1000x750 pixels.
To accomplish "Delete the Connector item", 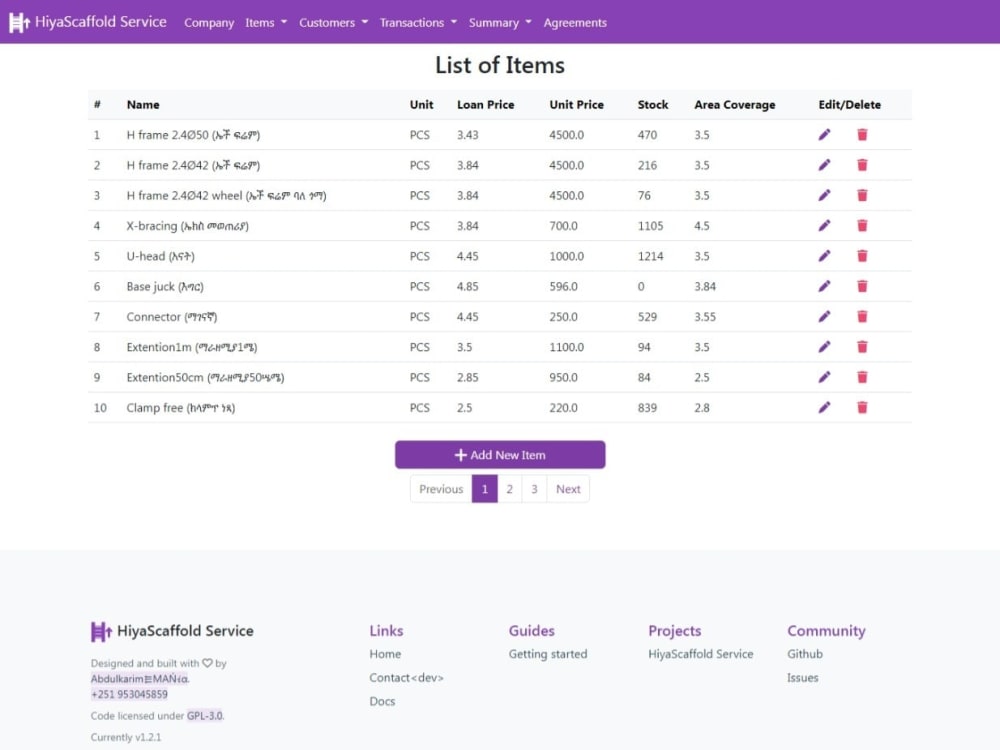I will coord(862,316).
